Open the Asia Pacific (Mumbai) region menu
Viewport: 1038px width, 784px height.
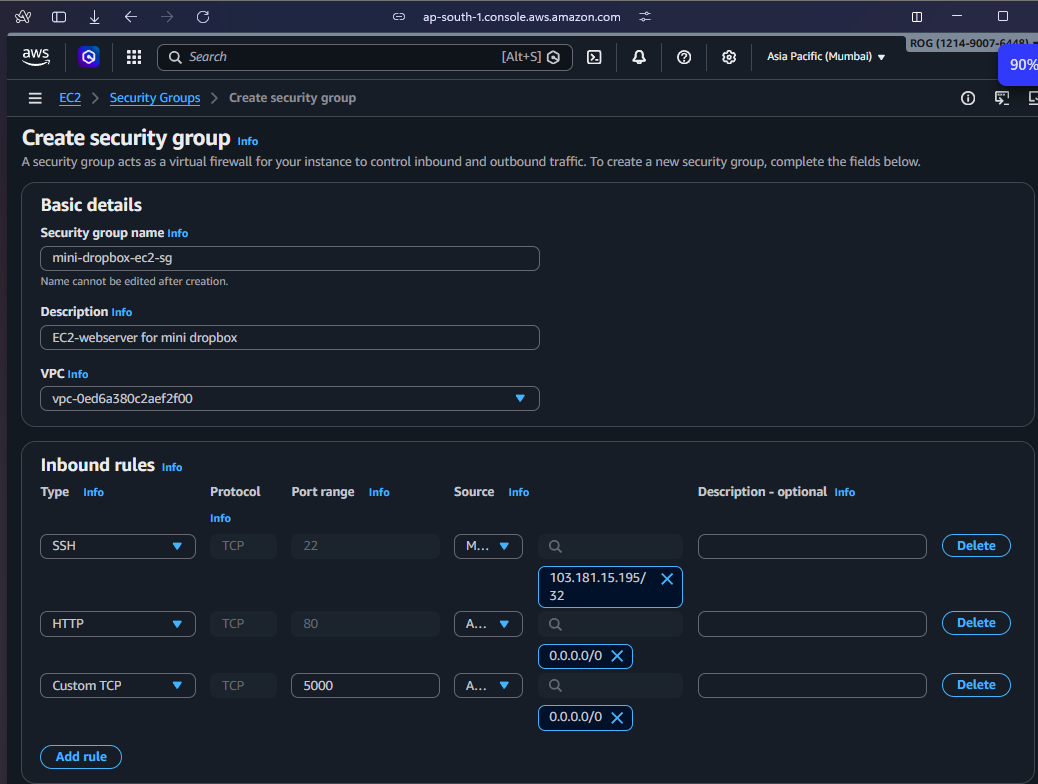[826, 57]
